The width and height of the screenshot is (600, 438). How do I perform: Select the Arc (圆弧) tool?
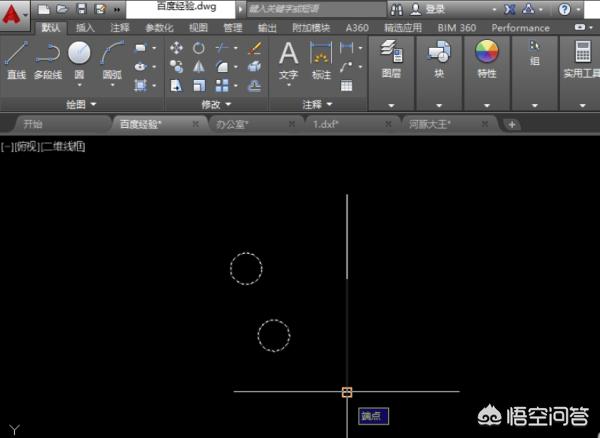(112, 58)
